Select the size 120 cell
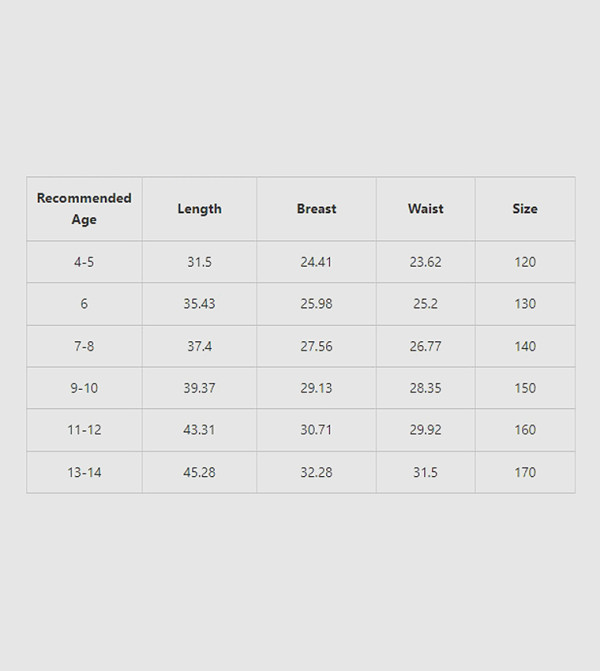This screenshot has height=671, width=600. tap(525, 262)
